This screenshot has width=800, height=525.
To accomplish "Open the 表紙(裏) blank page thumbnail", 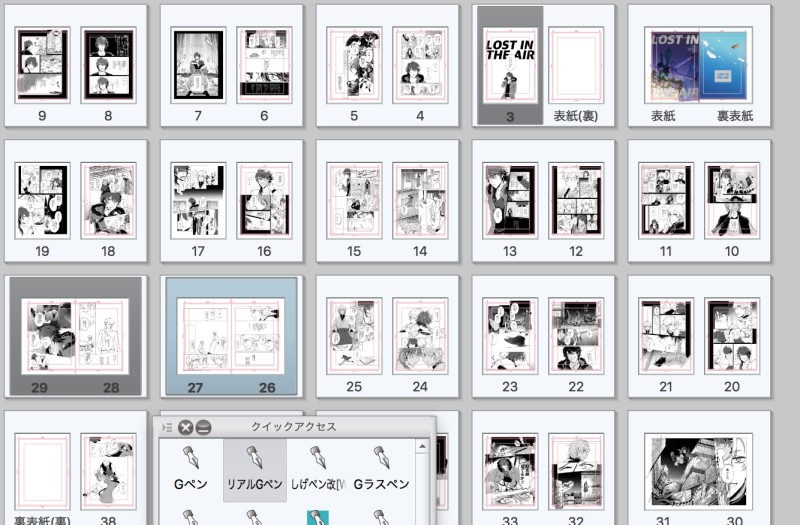I will coord(576,65).
